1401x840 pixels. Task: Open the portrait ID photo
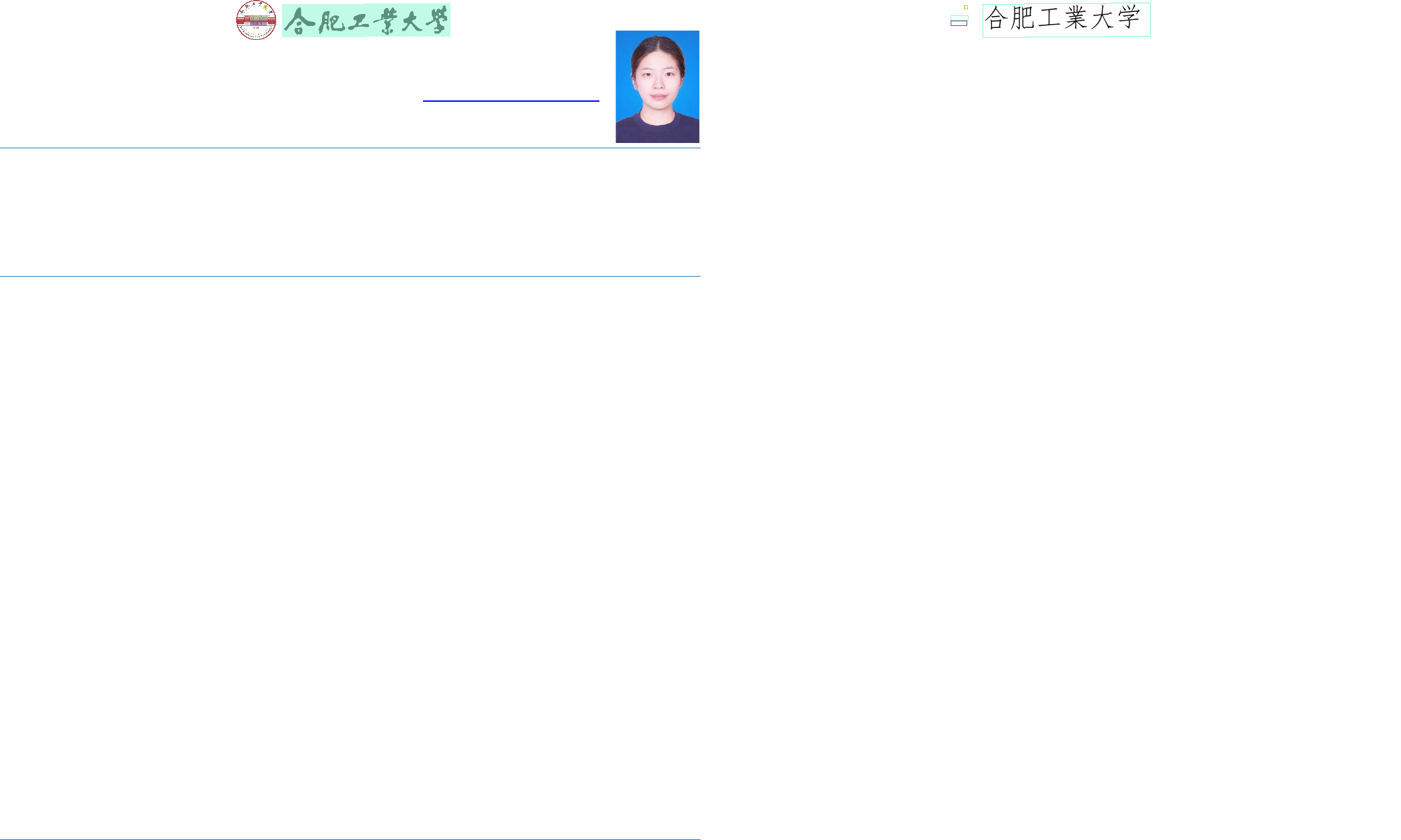pos(657,86)
